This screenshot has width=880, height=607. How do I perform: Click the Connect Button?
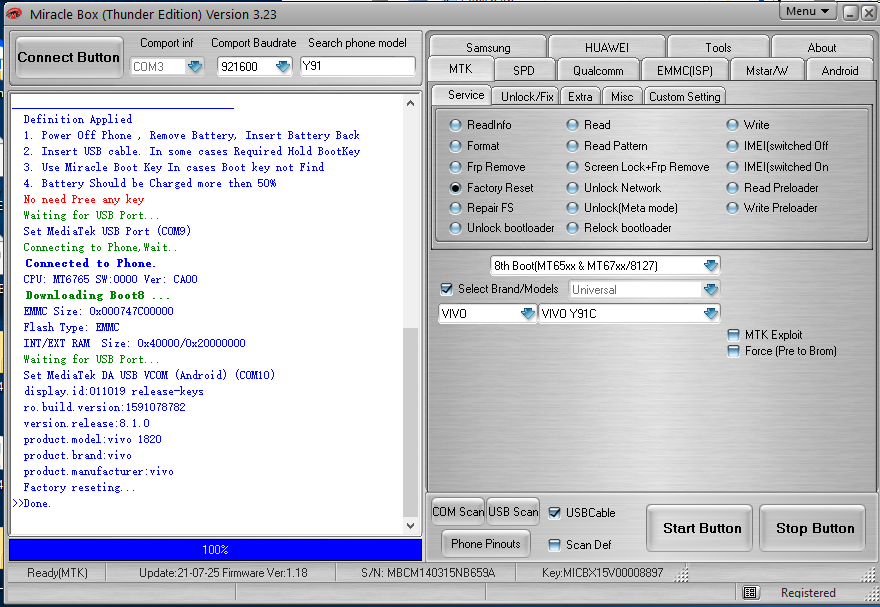(68, 57)
